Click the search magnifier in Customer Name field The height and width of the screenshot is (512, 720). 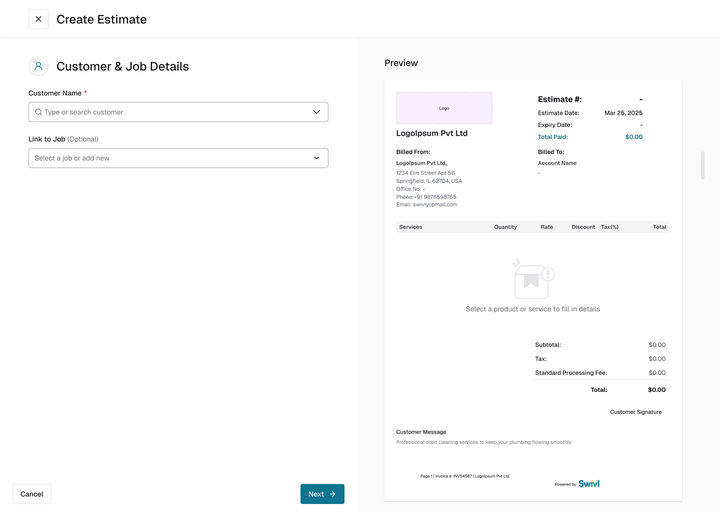[x=38, y=112]
